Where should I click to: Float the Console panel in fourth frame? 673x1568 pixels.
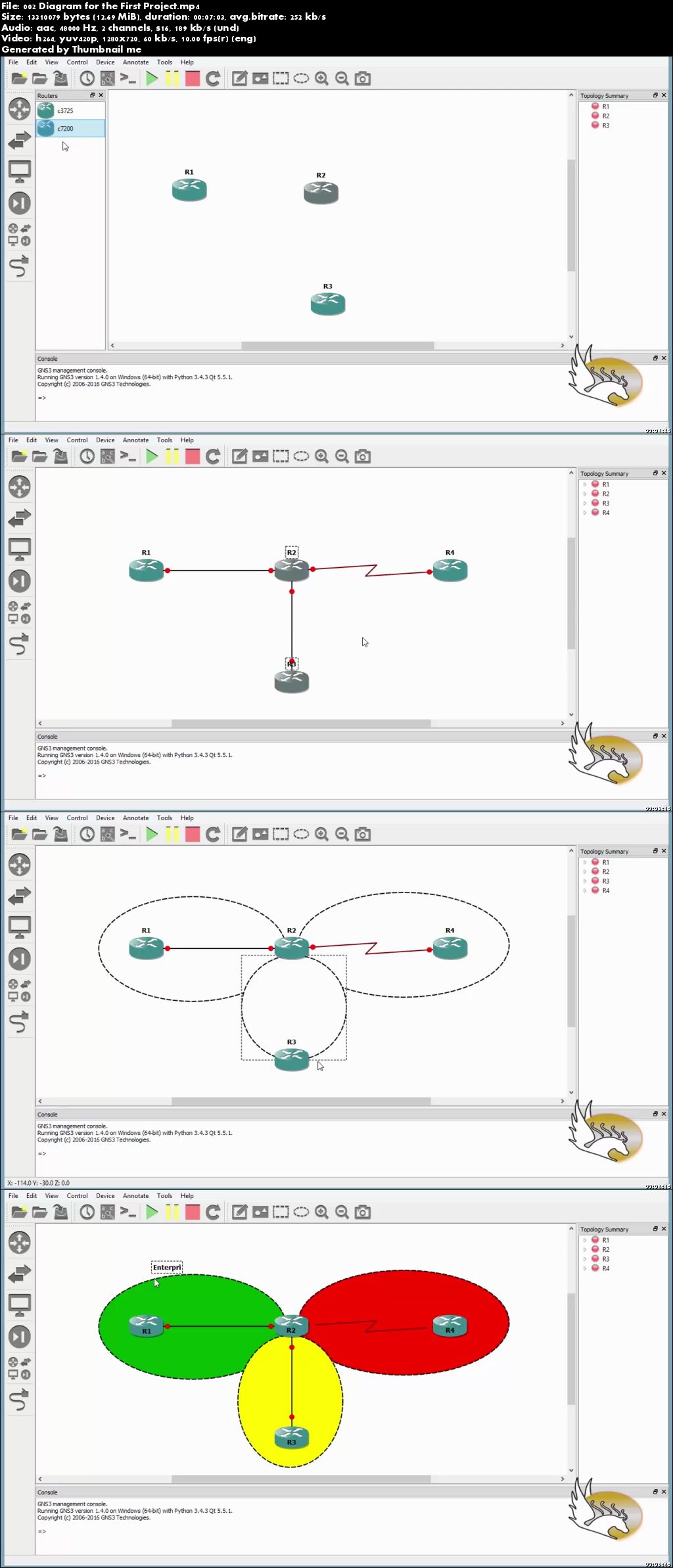click(655, 1492)
